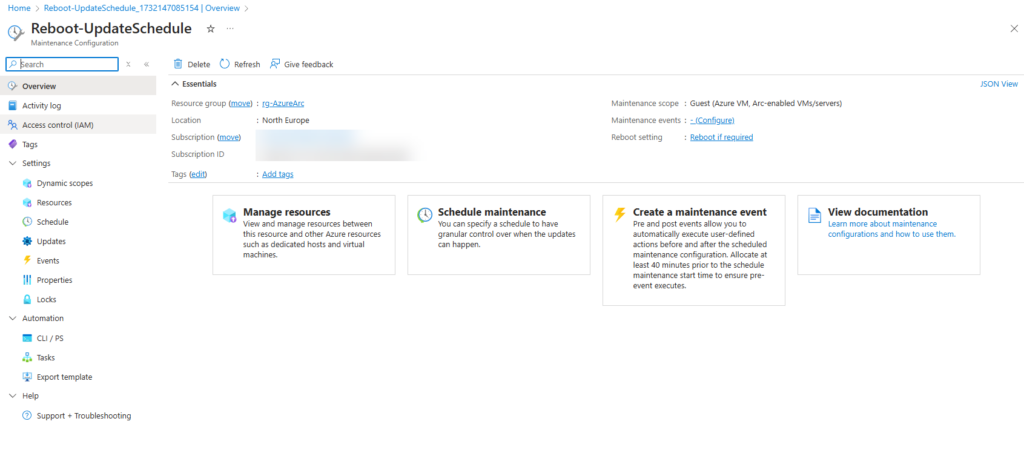
Task: Open the Create a maintenance event card
Action: pos(694,250)
